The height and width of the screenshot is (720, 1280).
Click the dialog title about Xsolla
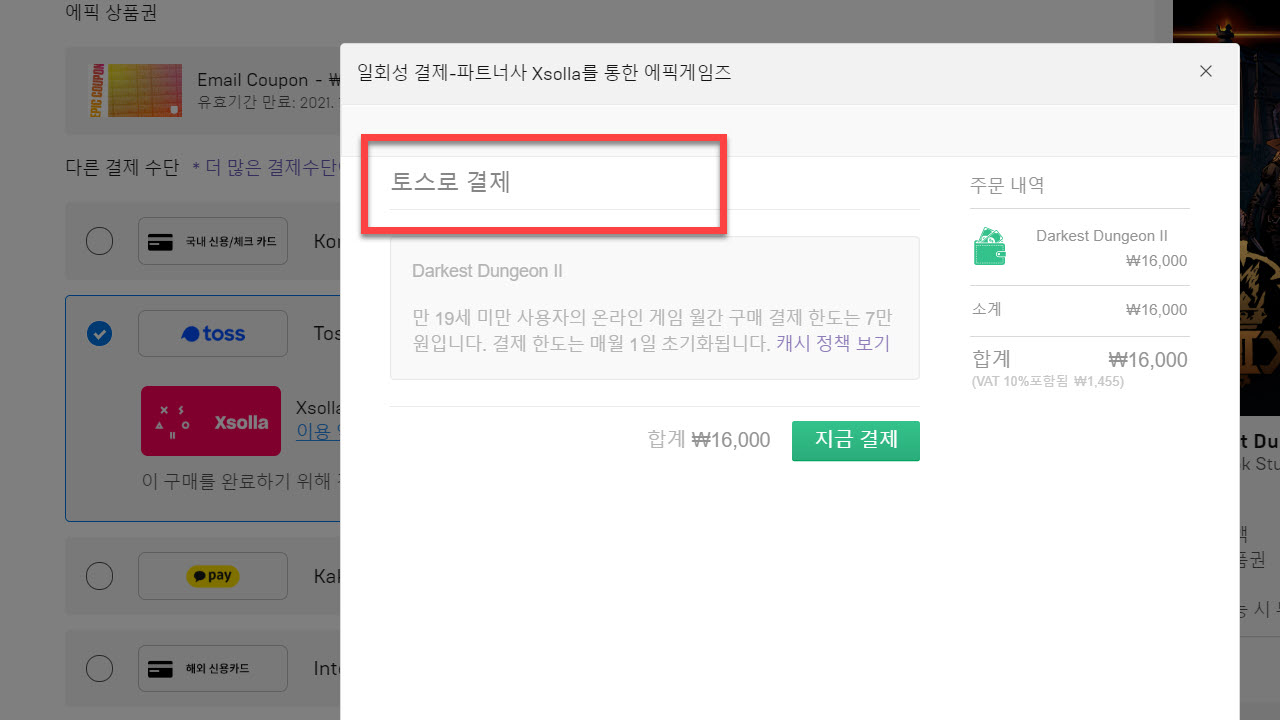pos(544,72)
